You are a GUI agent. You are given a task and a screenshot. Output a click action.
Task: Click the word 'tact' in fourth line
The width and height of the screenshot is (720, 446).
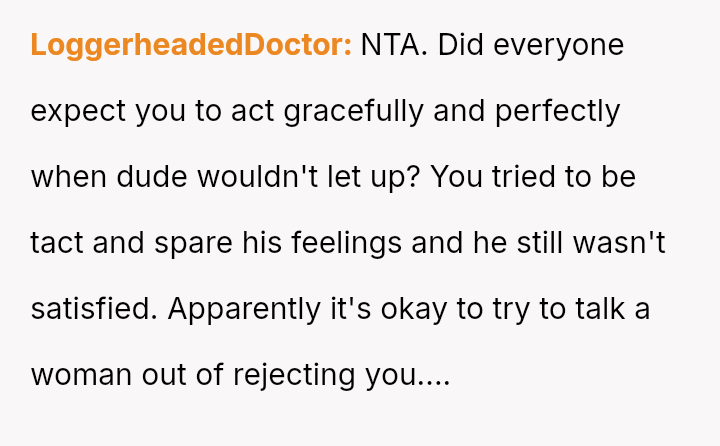[x=56, y=243]
